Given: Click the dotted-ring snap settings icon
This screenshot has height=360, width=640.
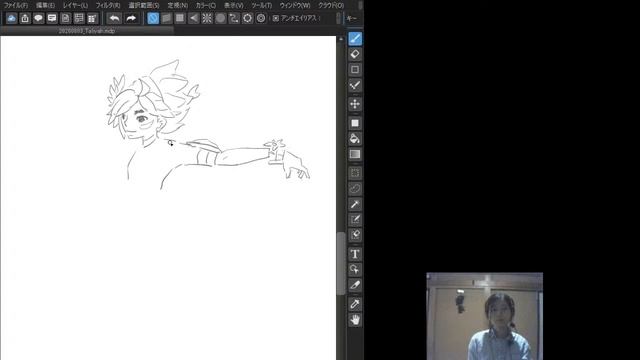Looking at the screenshot, I should (247, 18).
